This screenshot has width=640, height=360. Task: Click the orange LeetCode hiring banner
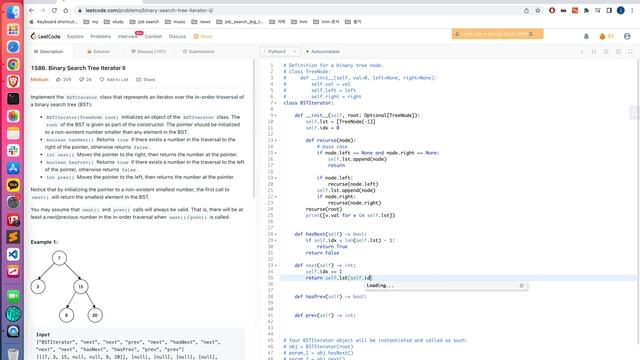(x=497, y=34)
